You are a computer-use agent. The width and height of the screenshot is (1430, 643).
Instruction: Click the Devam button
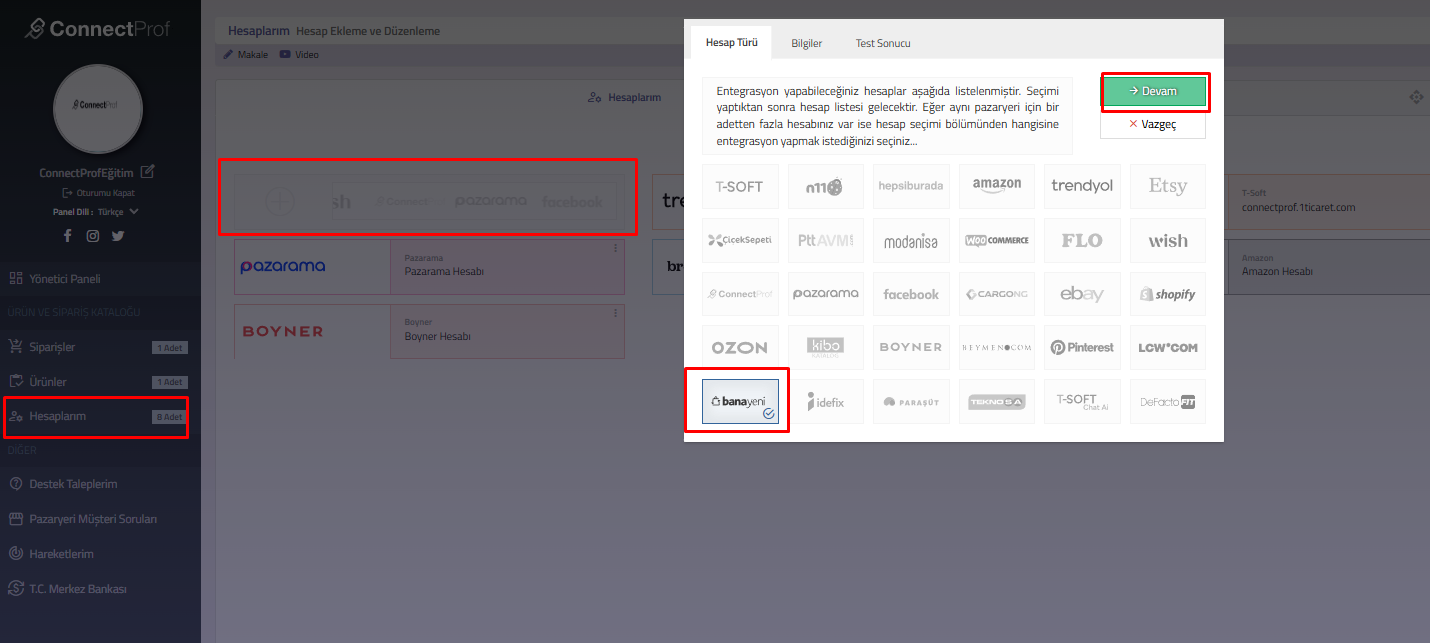click(1153, 91)
